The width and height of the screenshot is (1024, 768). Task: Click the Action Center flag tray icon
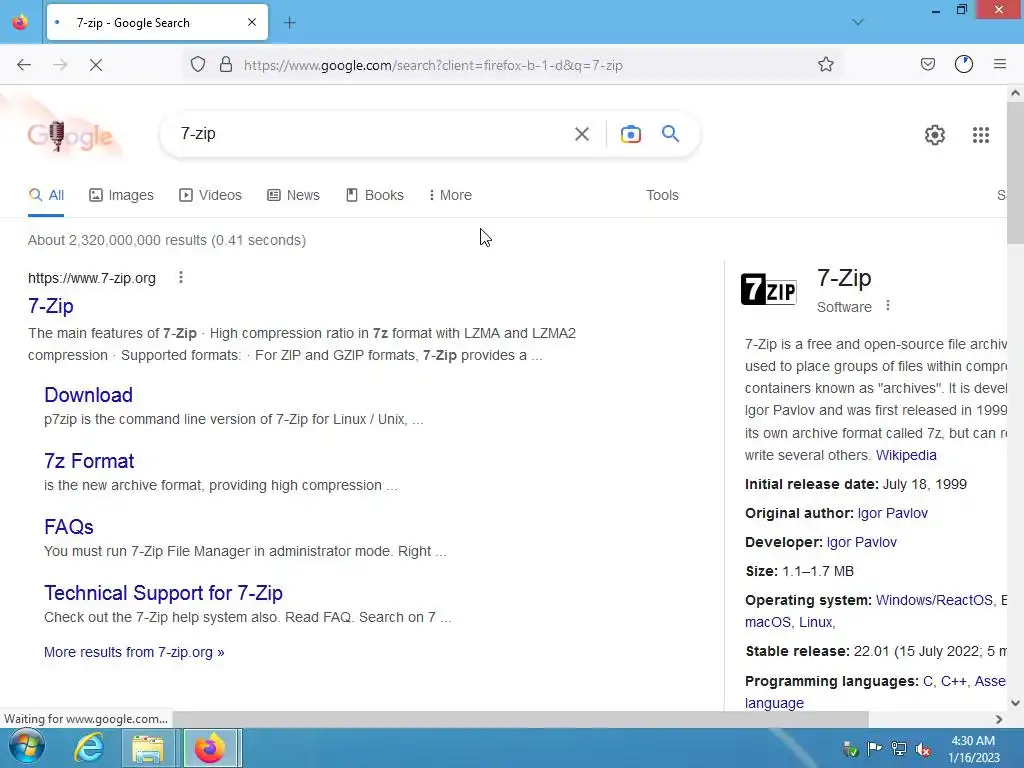pyautogui.click(x=874, y=749)
